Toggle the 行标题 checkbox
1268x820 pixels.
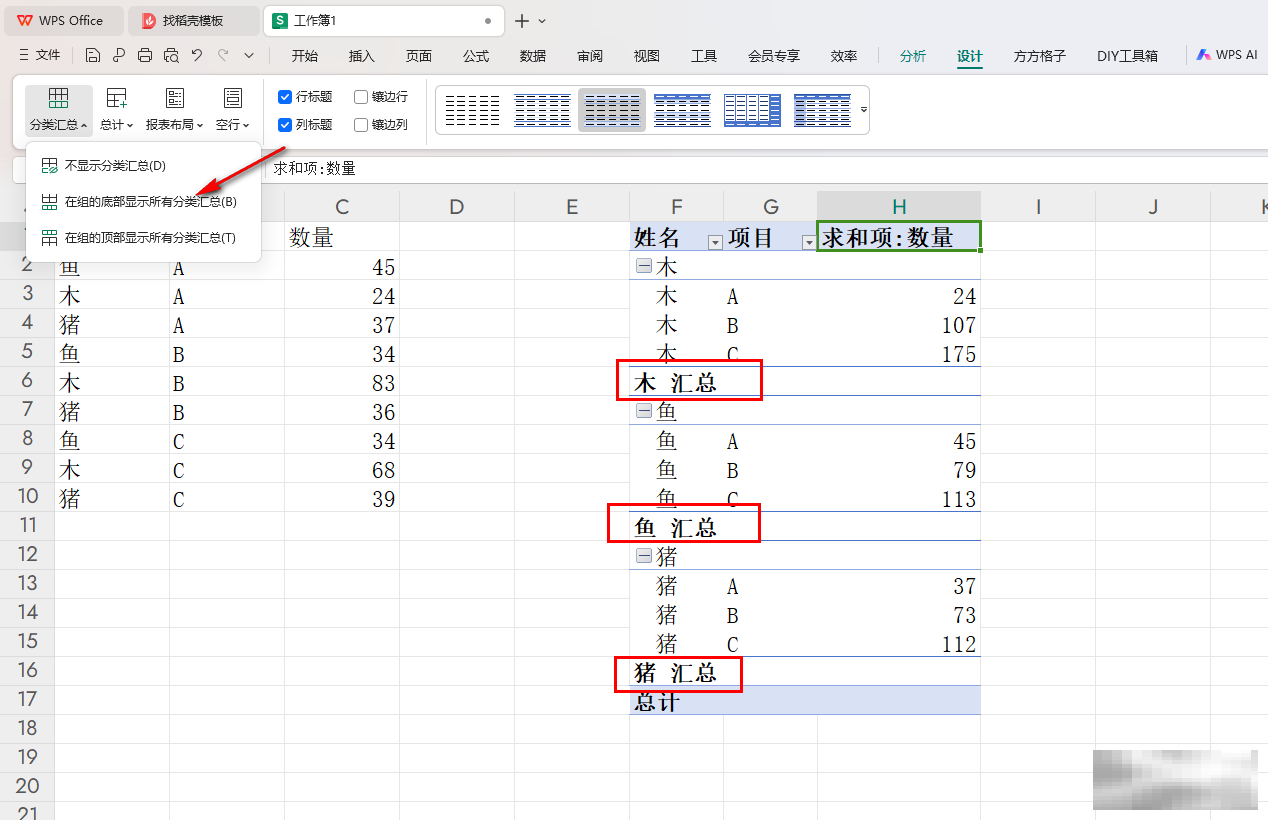pyautogui.click(x=285, y=97)
